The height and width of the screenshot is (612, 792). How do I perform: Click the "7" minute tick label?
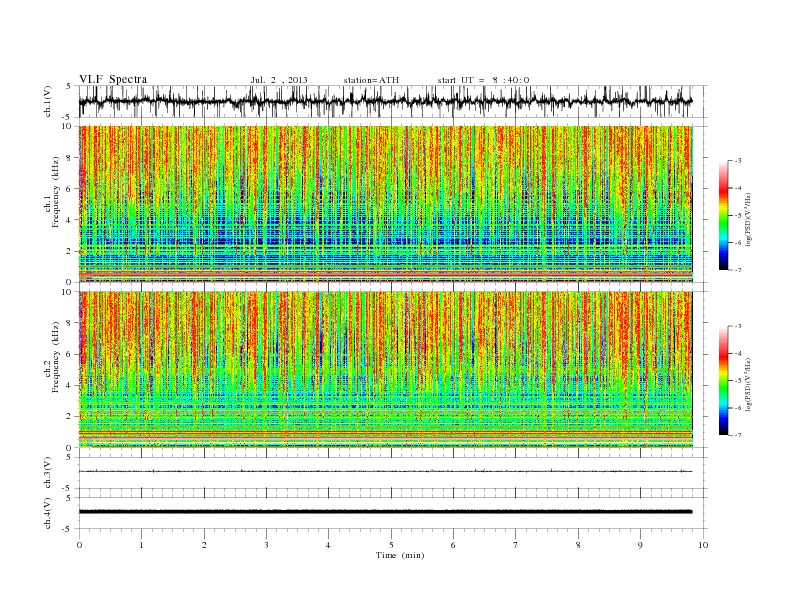pos(515,545)
